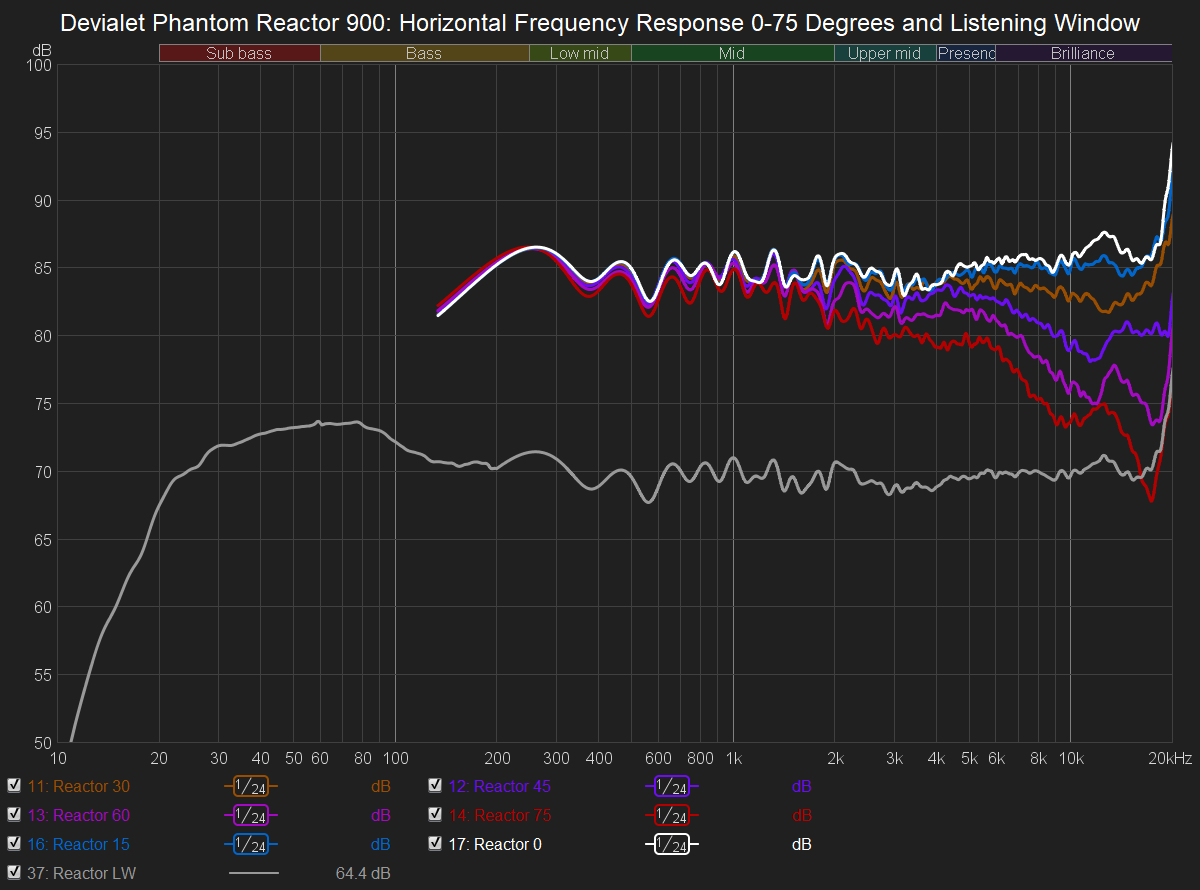1200x890 pixels.
Task: Select the Sub bass band label
Action: click(239, 54)
